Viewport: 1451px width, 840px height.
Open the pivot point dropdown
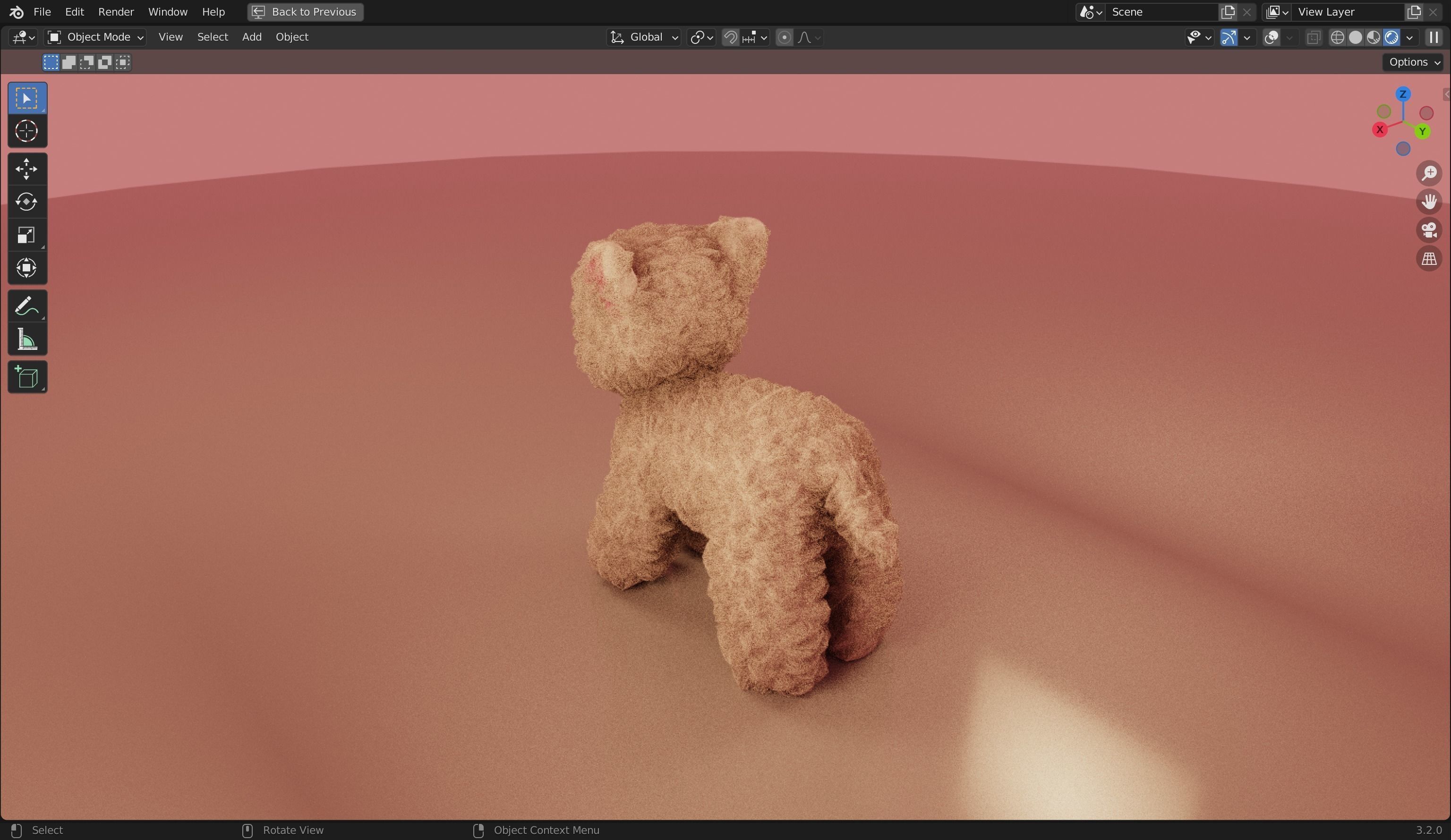click(701, 37)
